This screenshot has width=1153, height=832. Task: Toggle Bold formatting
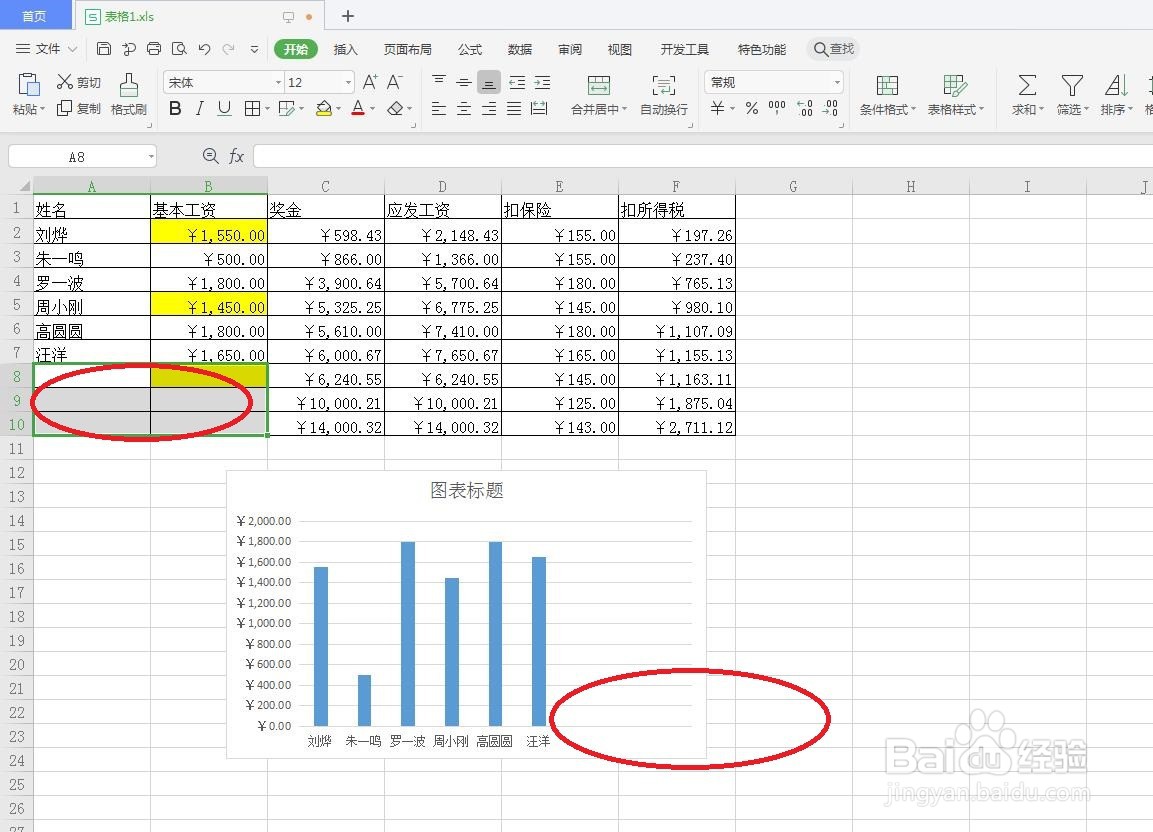(x=175, y=109)
